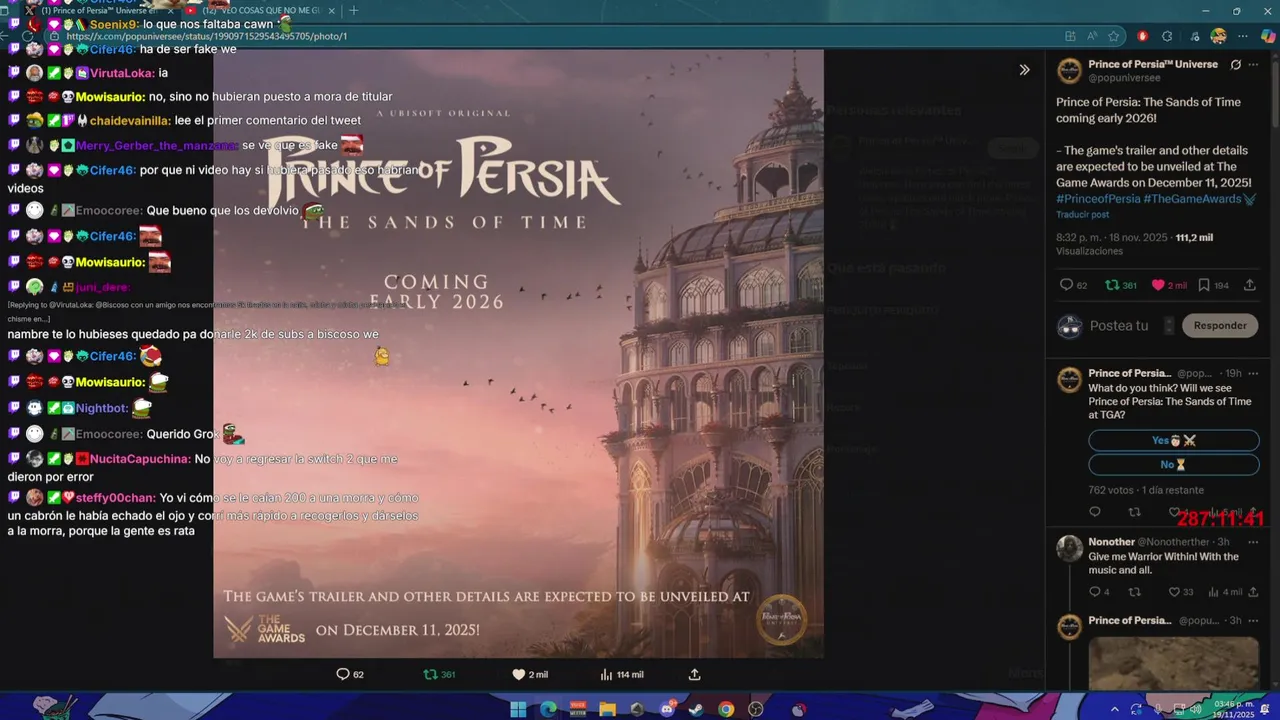Open the more options menu on the main post
The image size is (1280, 720).
click(1254, 65)
